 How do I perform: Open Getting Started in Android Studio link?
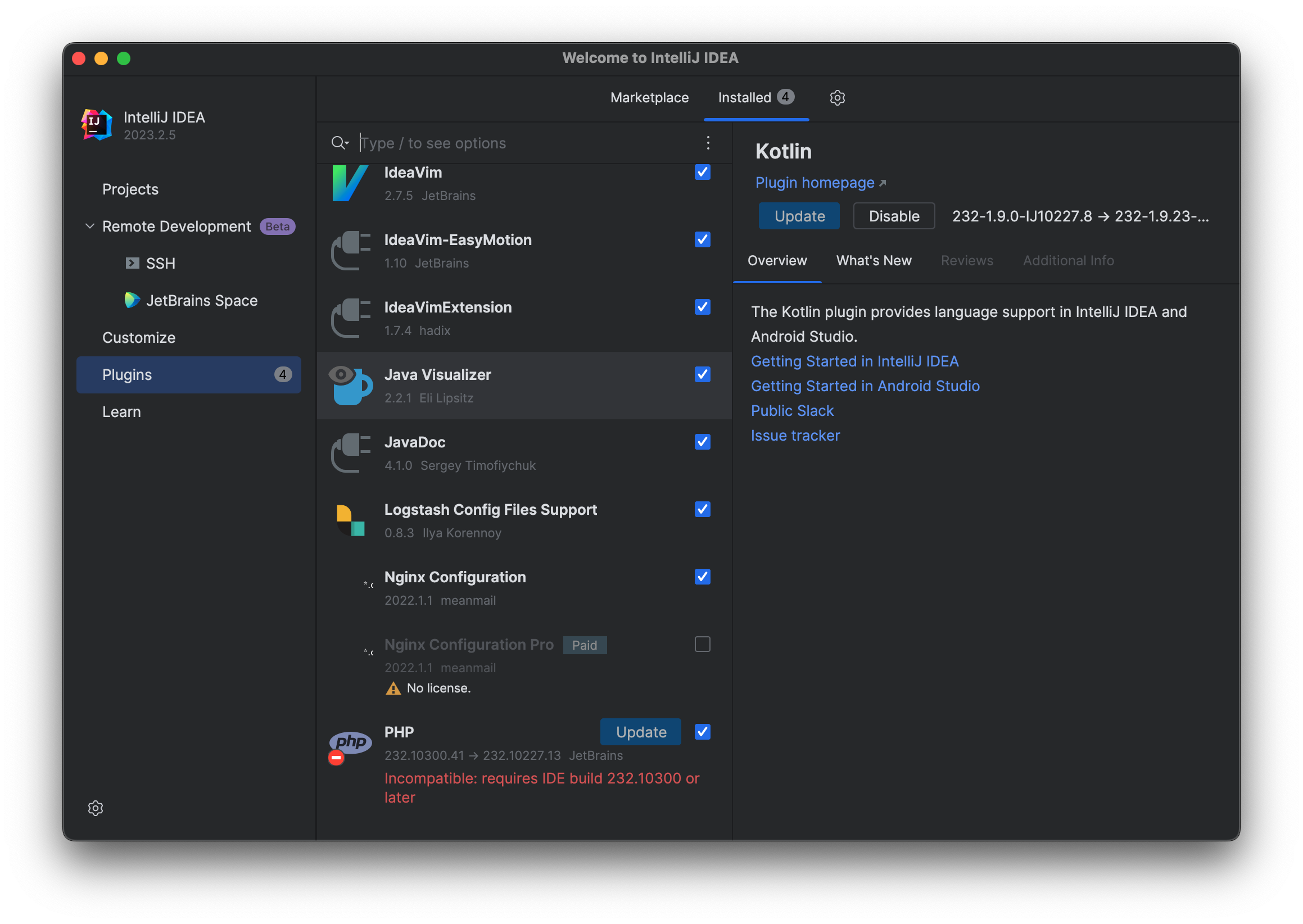pos(865,386)
